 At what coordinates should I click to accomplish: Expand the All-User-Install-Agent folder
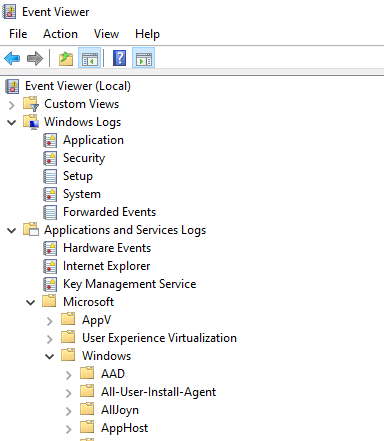(69, 393)
